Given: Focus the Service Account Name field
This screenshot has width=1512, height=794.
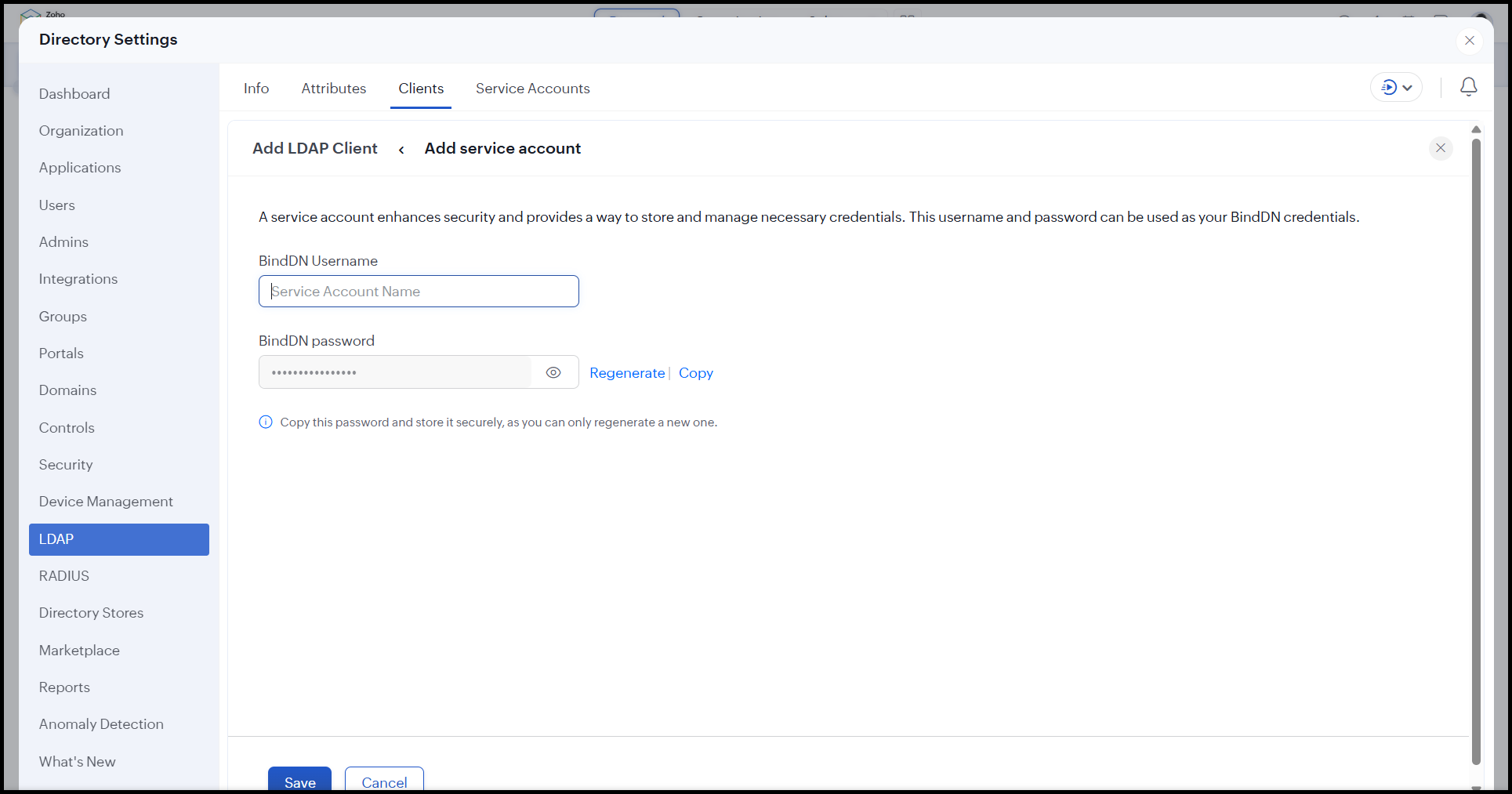Looking at the screenshot, I should [419, 292].
